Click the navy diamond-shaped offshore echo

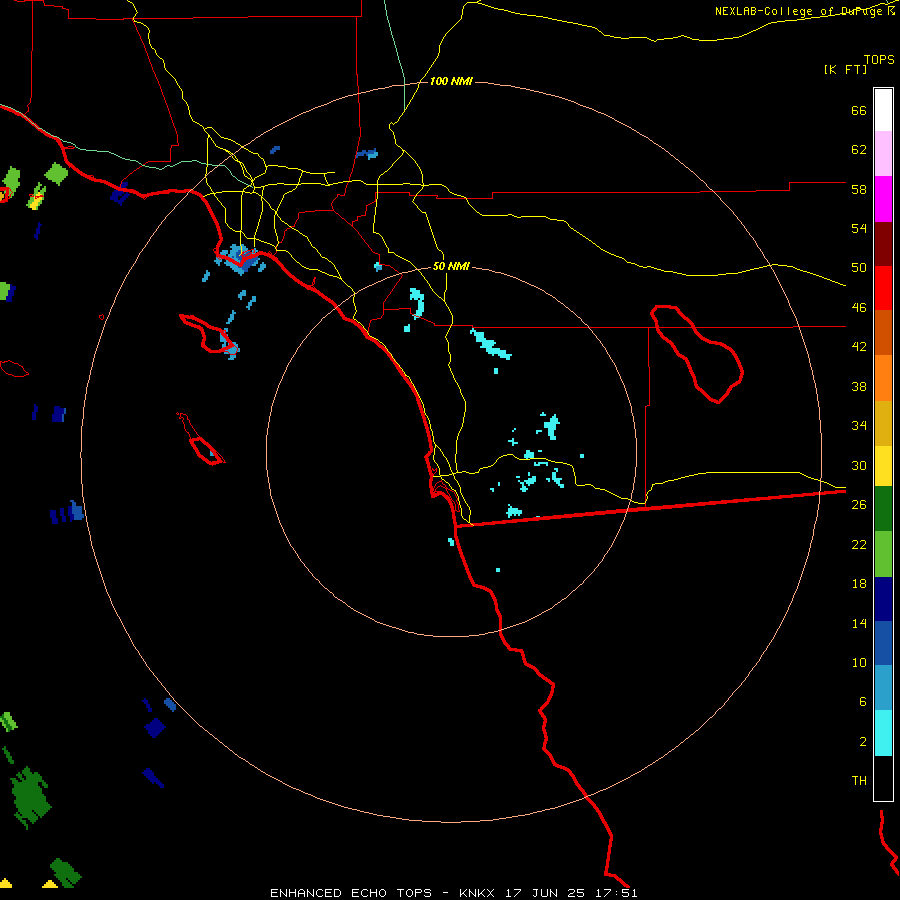tap(155, 727)
